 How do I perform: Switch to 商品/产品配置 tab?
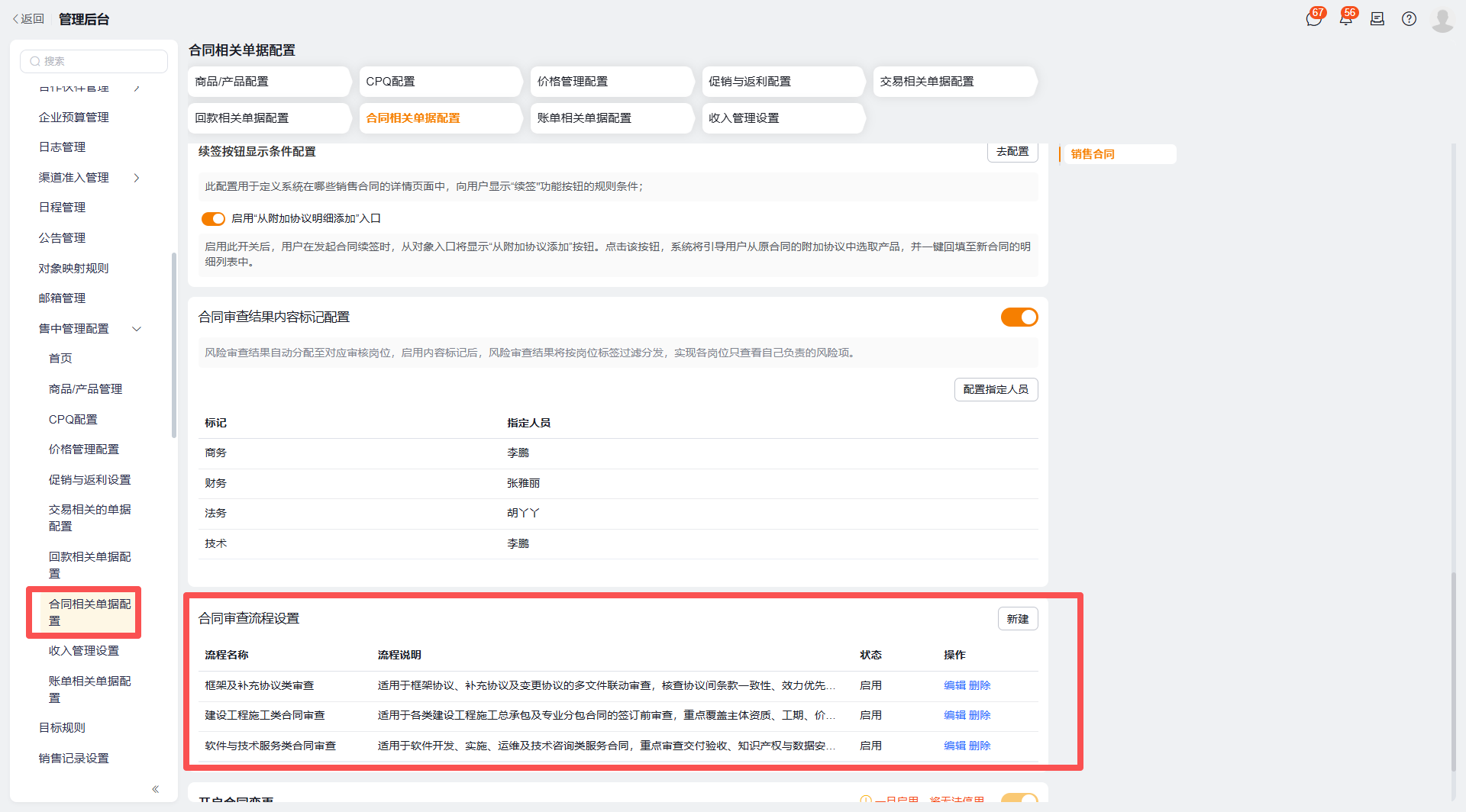tap(270, 82)
